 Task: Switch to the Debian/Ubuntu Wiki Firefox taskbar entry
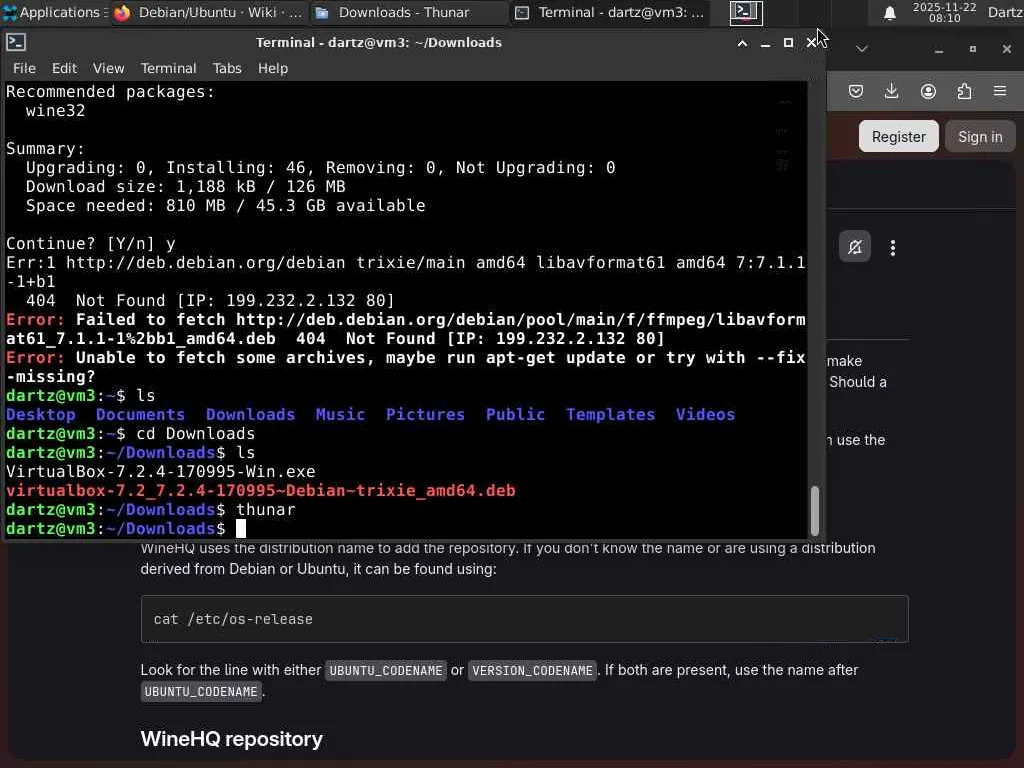[x=209, y=12]
